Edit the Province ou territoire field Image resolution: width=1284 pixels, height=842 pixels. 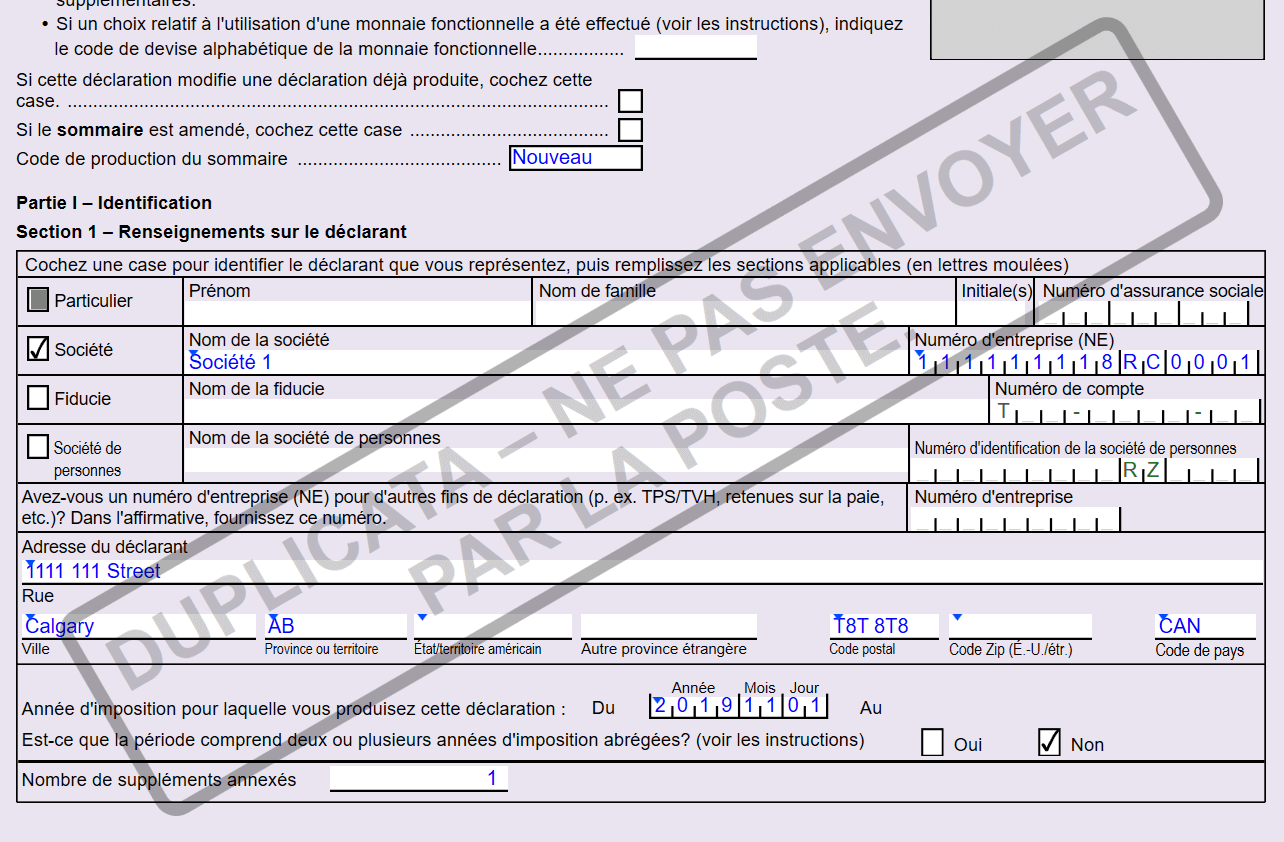click(x=336, y=626)
